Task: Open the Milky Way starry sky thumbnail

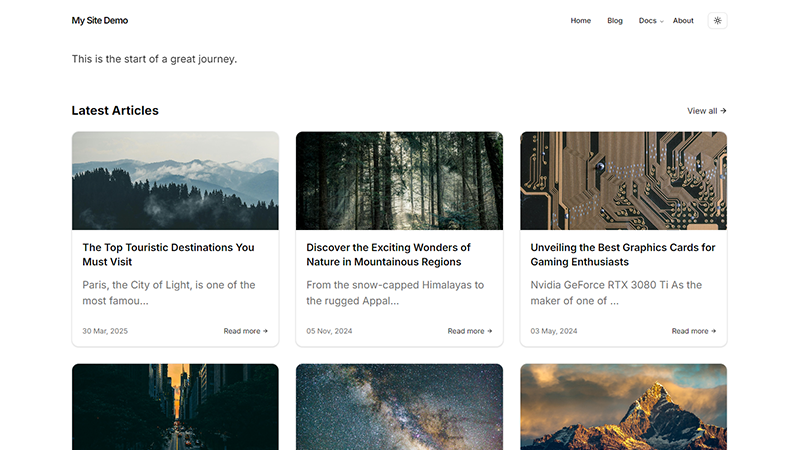Action: tap(399, 407)
